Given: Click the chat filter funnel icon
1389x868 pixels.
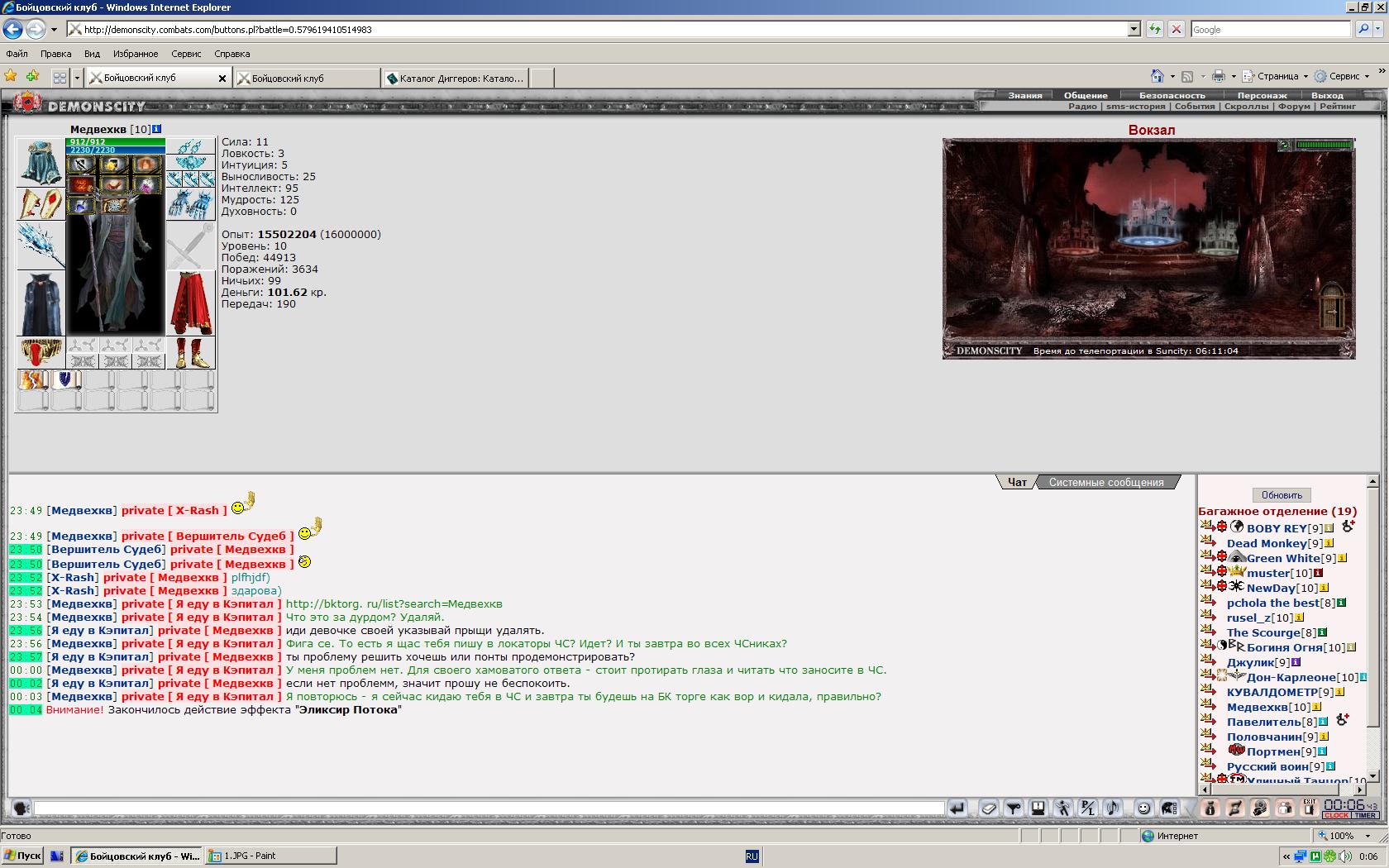Looking at the screenshot, I should (1014, 808).
